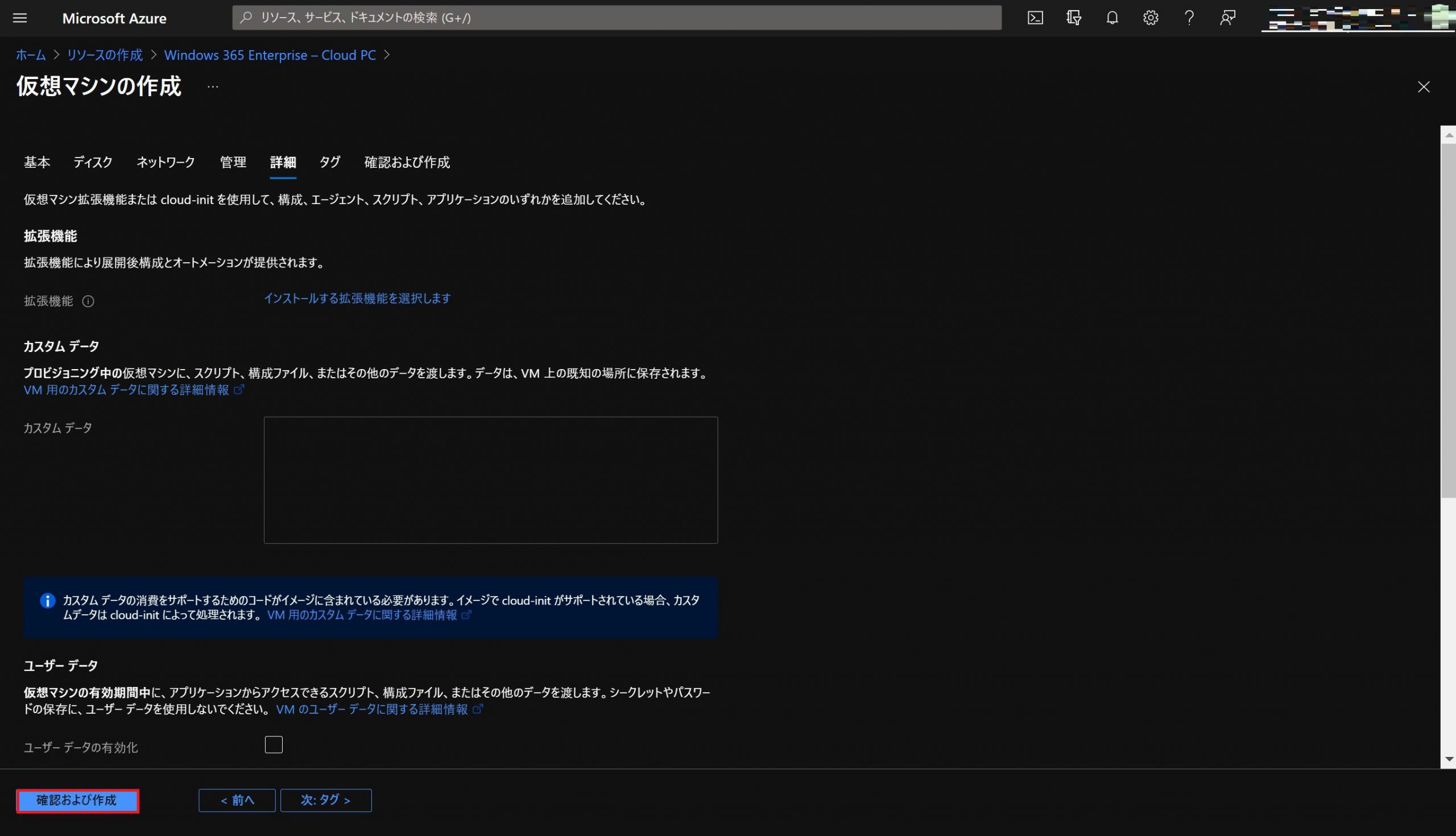Enable the ユーザー データの有効化 checkbox
This screenshot has height=836, width=1456.
[x=274, y=744]
